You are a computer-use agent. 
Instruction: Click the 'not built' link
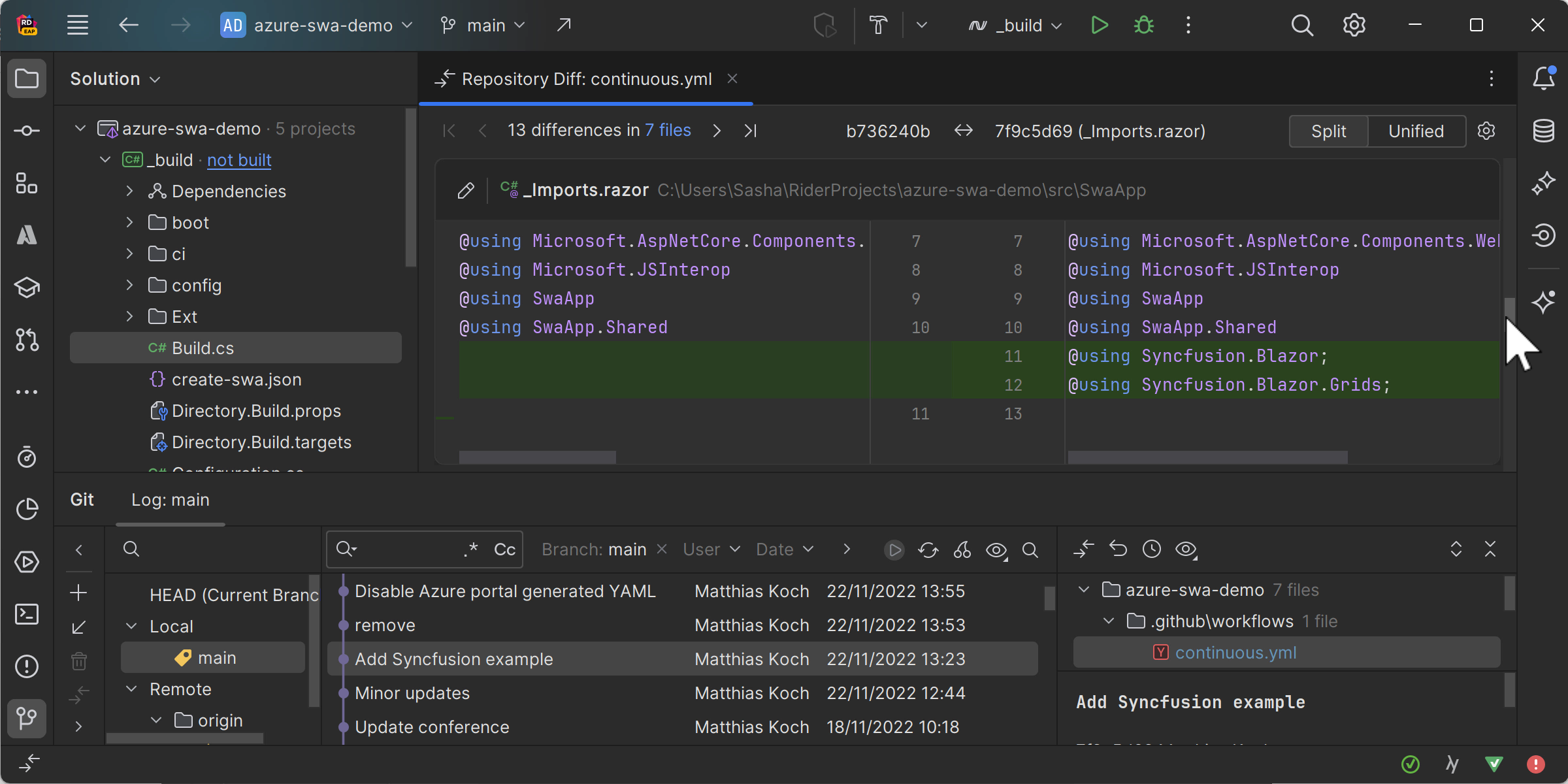(x=239, y=160)
